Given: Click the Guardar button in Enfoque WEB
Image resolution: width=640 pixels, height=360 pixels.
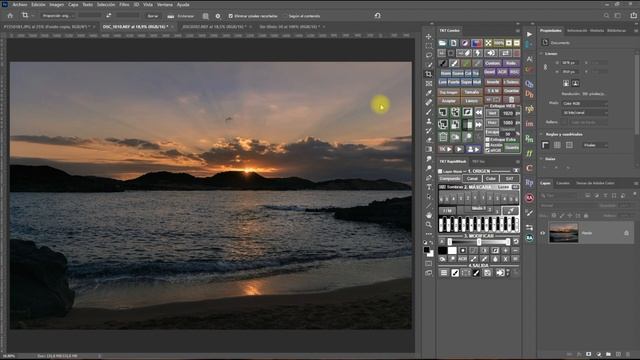Looking at the screenshot, I should [x=512, y=148].
